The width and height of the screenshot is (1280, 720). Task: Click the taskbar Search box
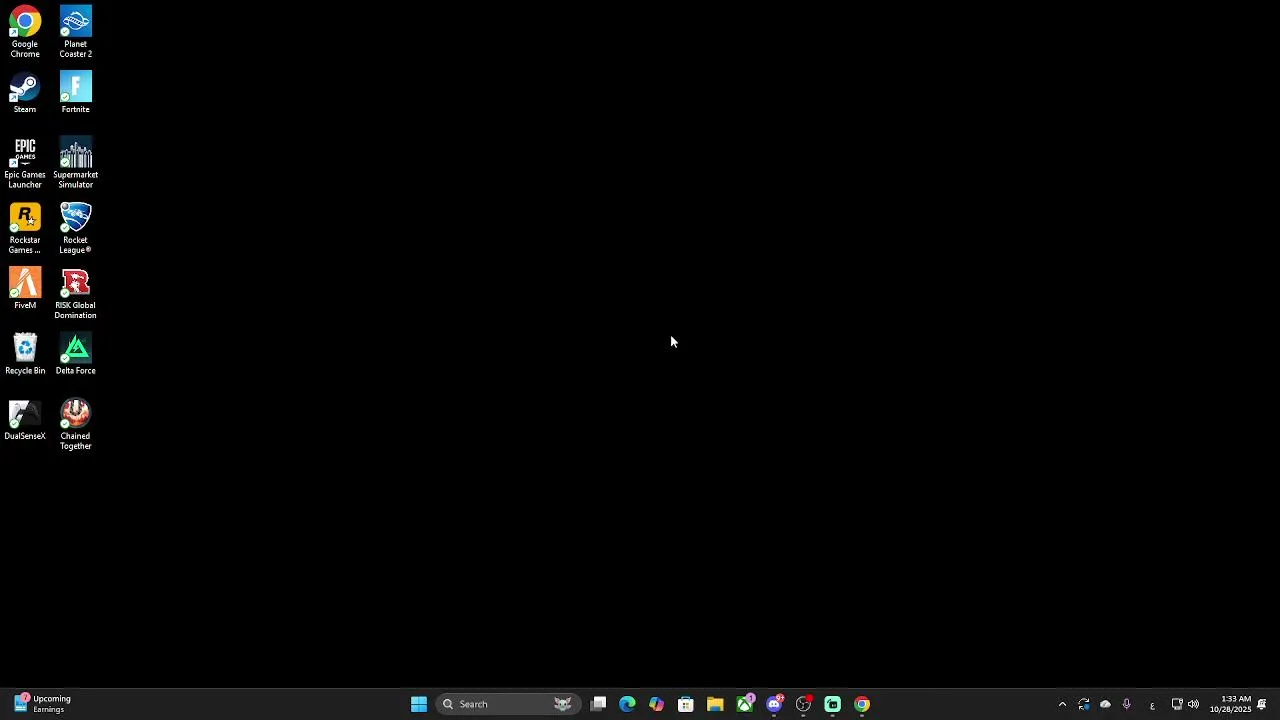tap(508, 704)
